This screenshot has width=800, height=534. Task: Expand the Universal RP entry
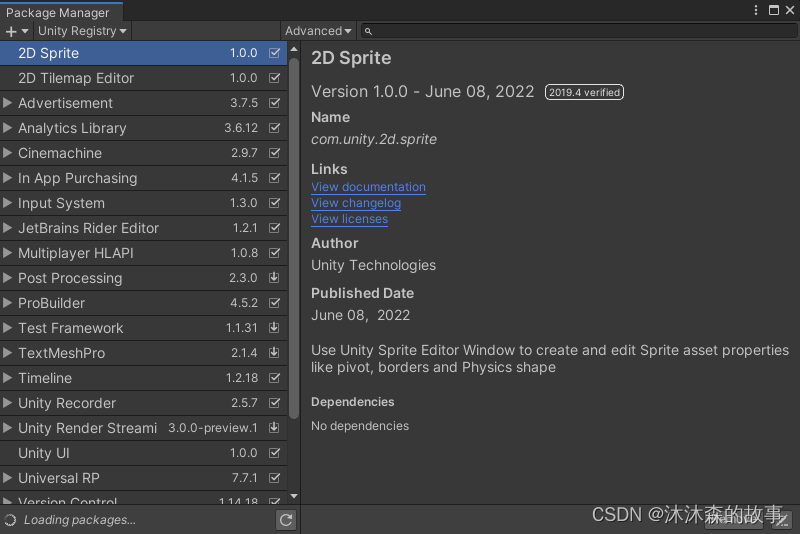coord(7,477)
